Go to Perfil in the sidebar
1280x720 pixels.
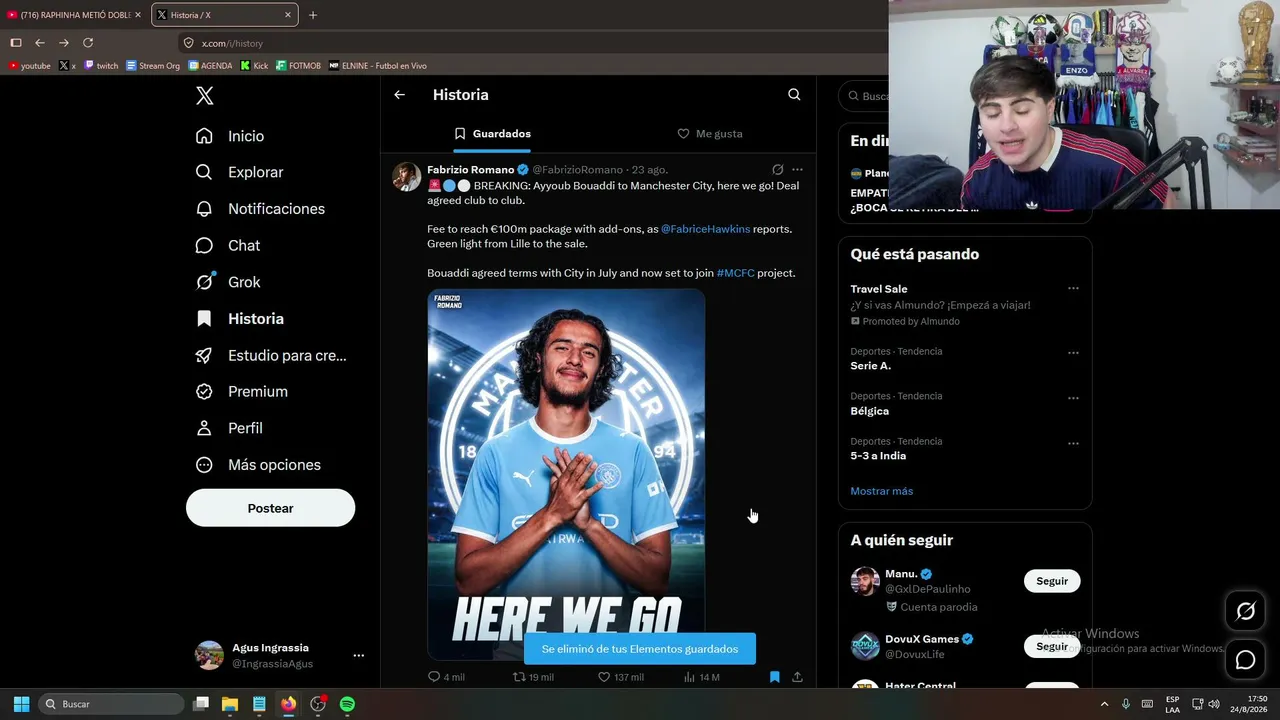229,428
